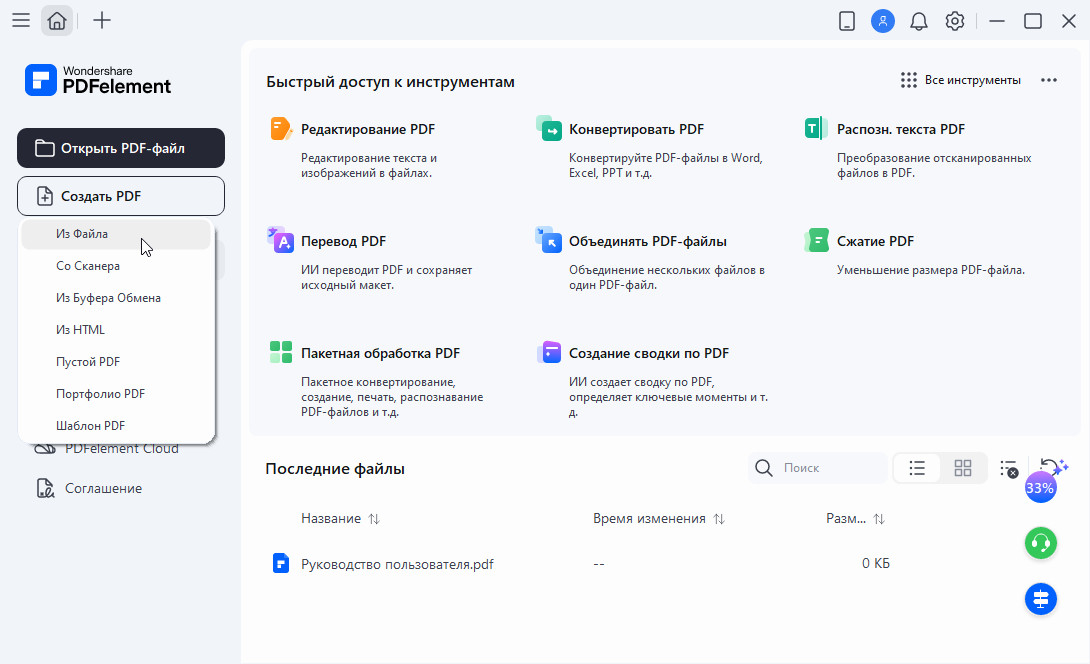The width and height of the screenshot is (1090, 664).
Task: Open the Создание сводки по PDF tool
Action: tap(648, 353)
